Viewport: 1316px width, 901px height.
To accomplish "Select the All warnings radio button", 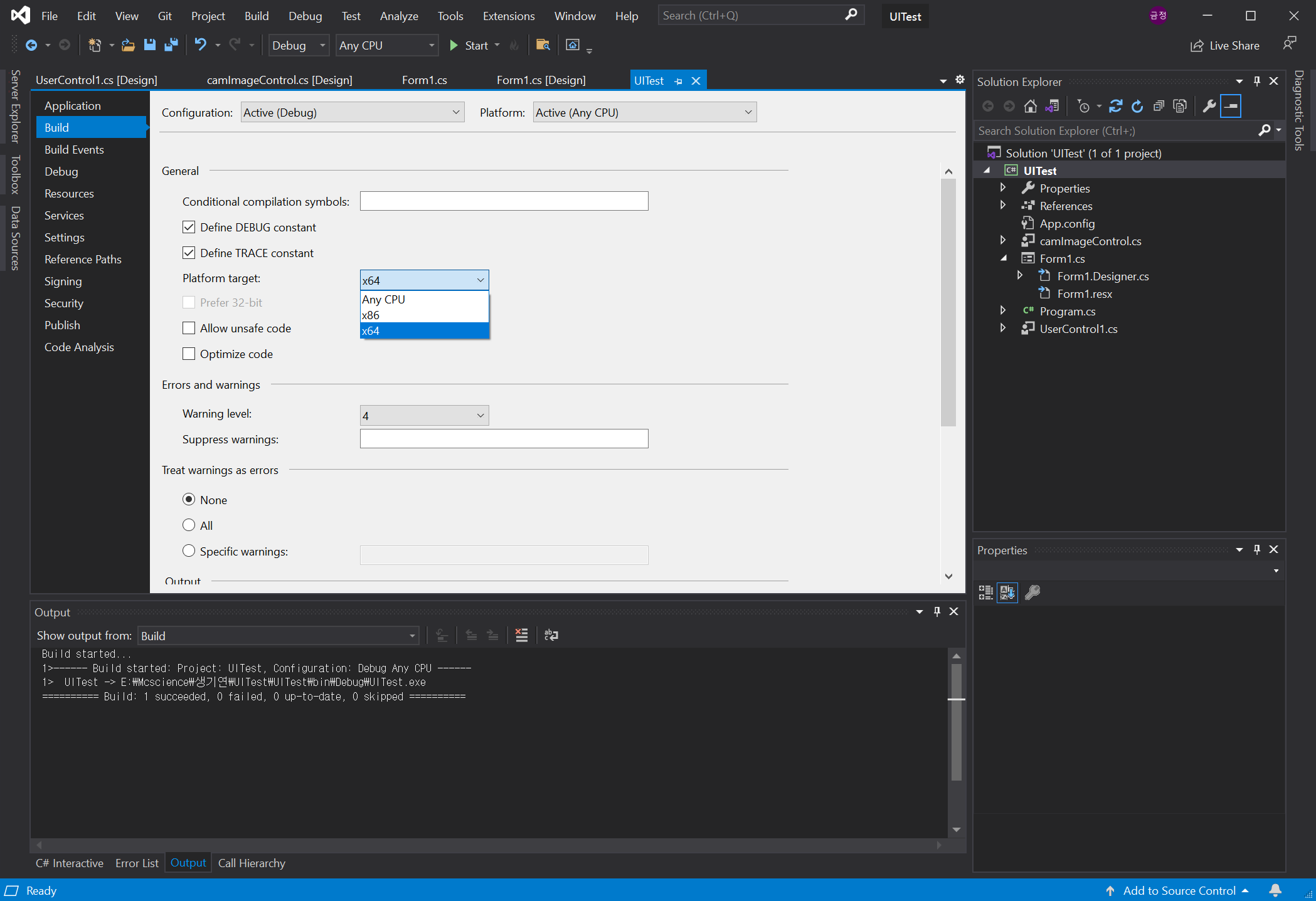I will click(189, 525).
